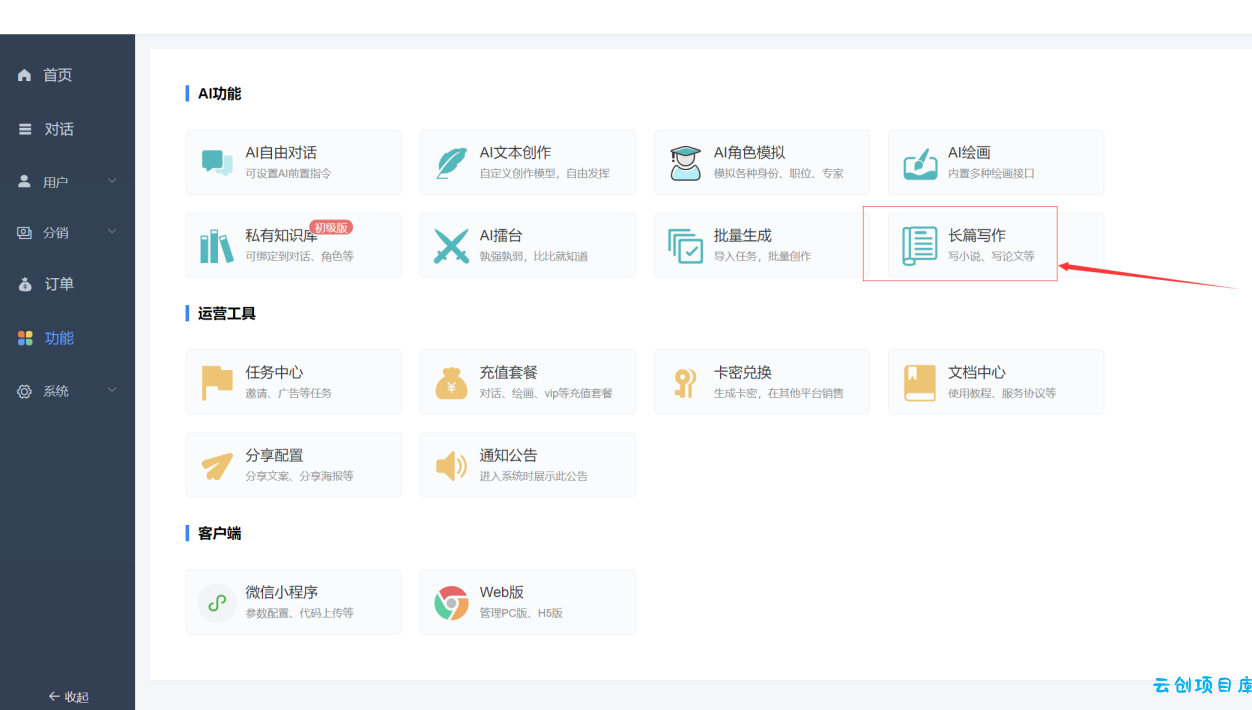Viewport: 1252px width, 710px height.
Task: Collapse the sidebar with 收起
Action: [68, 697]
